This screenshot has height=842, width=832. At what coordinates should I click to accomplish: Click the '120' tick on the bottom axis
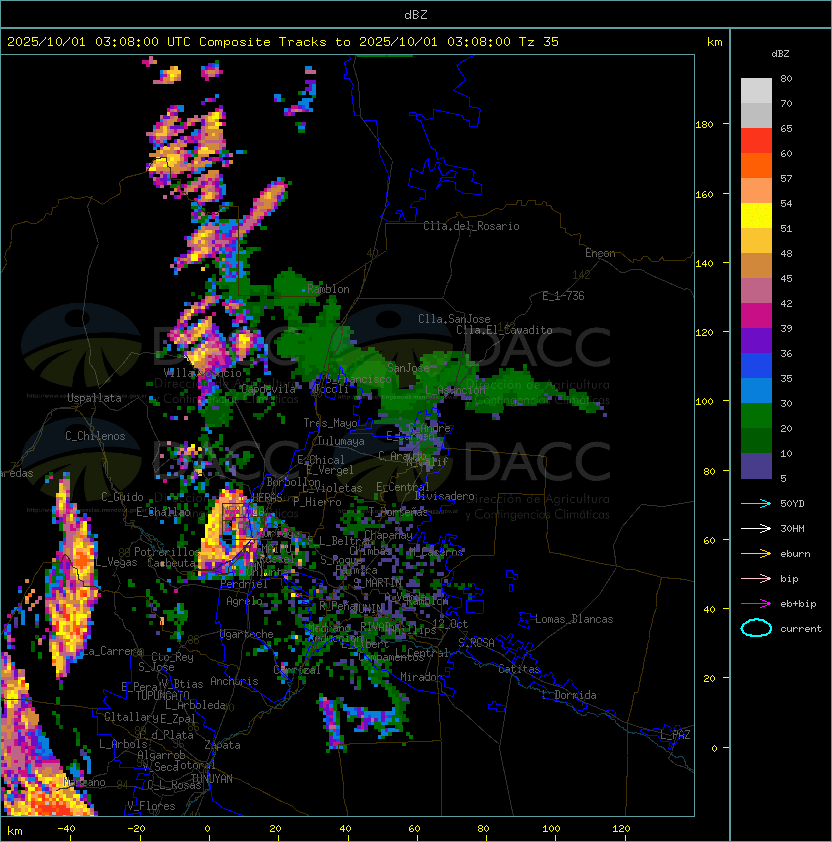point(621,829)
